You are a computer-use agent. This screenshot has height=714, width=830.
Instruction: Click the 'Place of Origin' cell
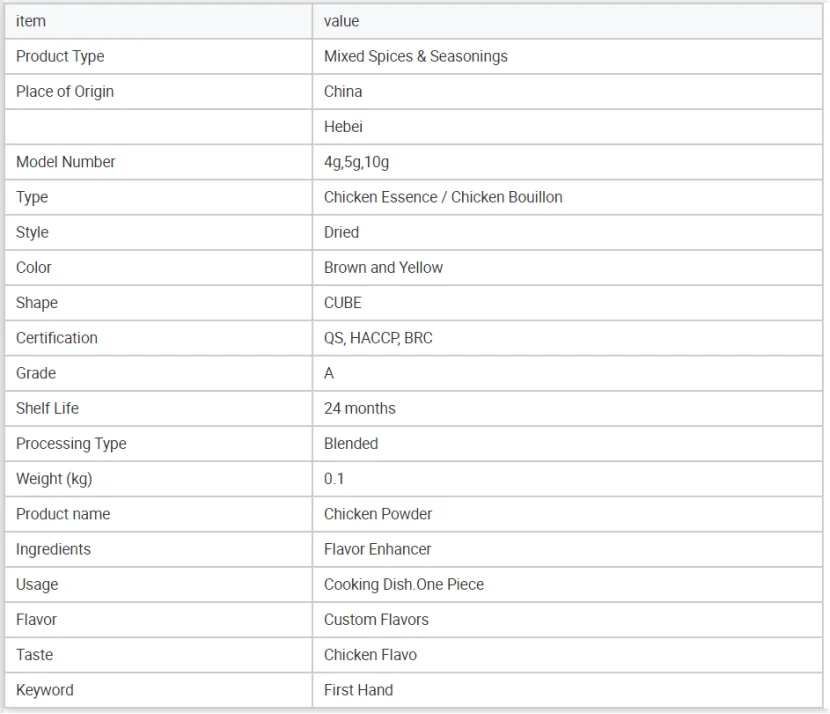(65, 91)
